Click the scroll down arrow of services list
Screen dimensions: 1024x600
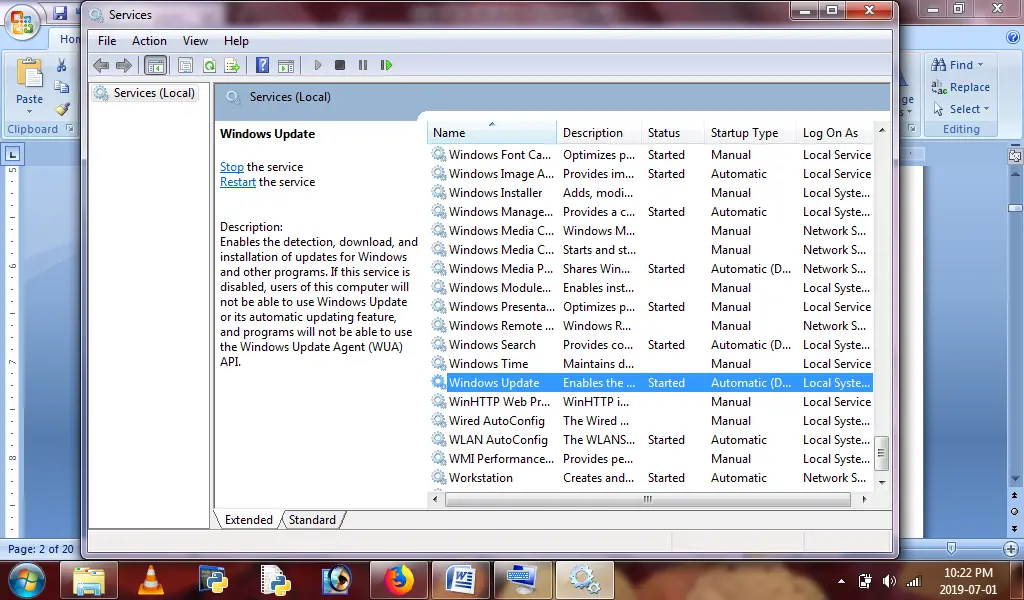pos(882,482)
